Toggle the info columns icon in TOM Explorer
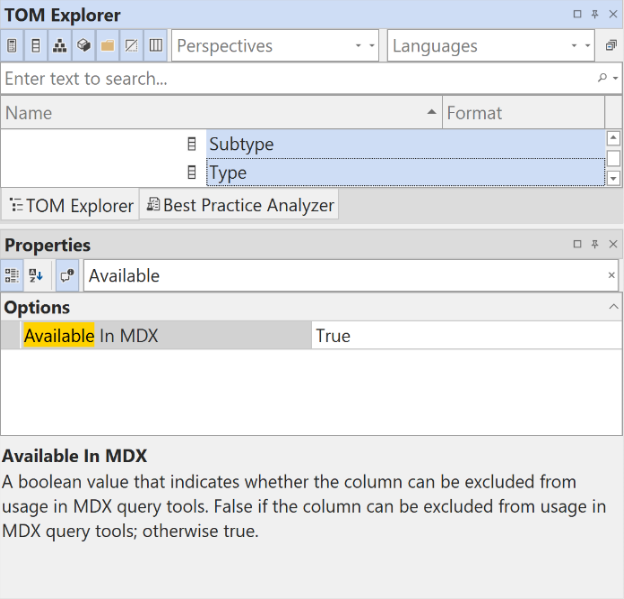This screenshot has width=624, height=599. (155, 46)
